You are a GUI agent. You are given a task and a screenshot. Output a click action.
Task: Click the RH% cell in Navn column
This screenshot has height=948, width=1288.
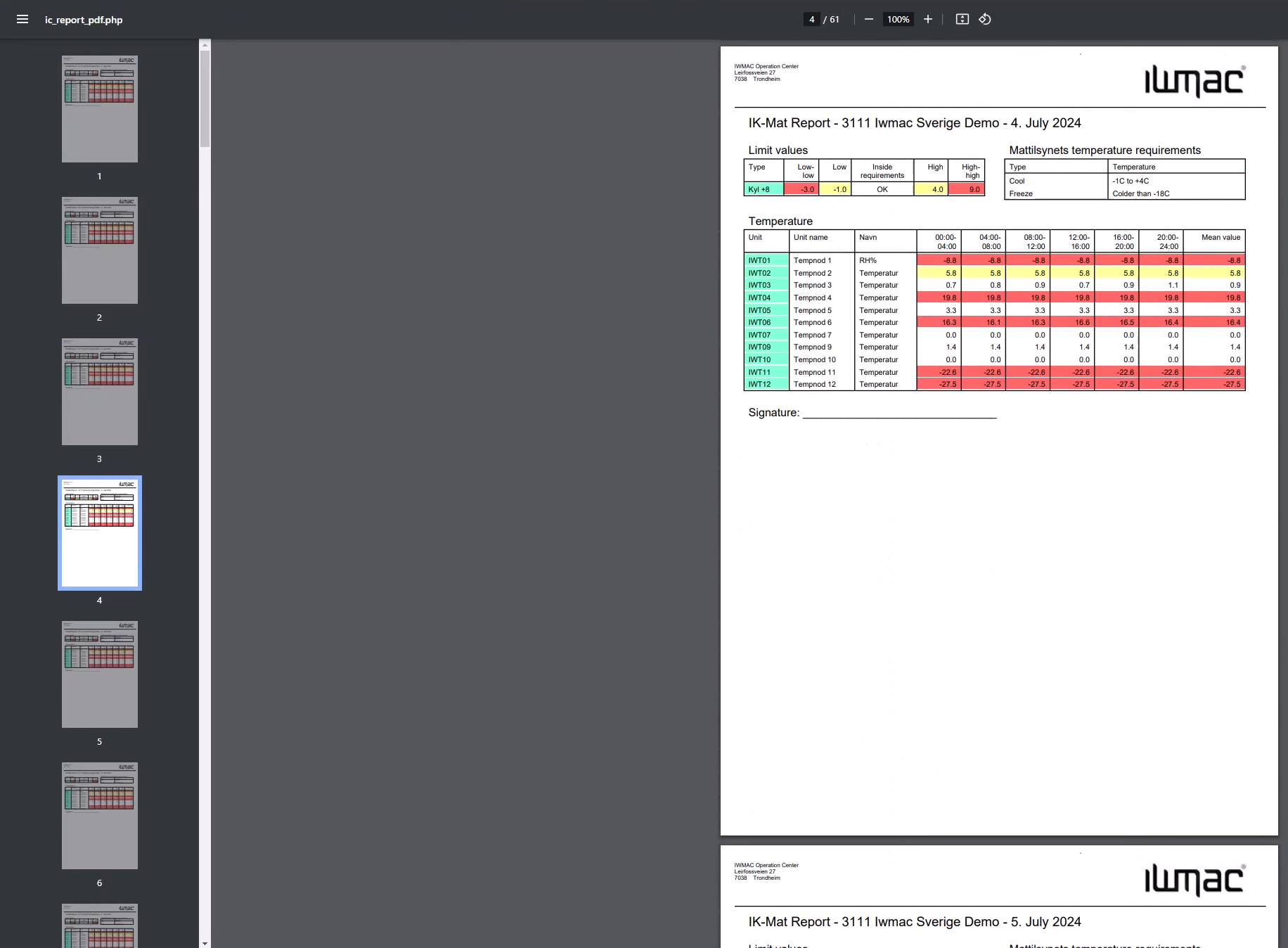tap(868, 260)
